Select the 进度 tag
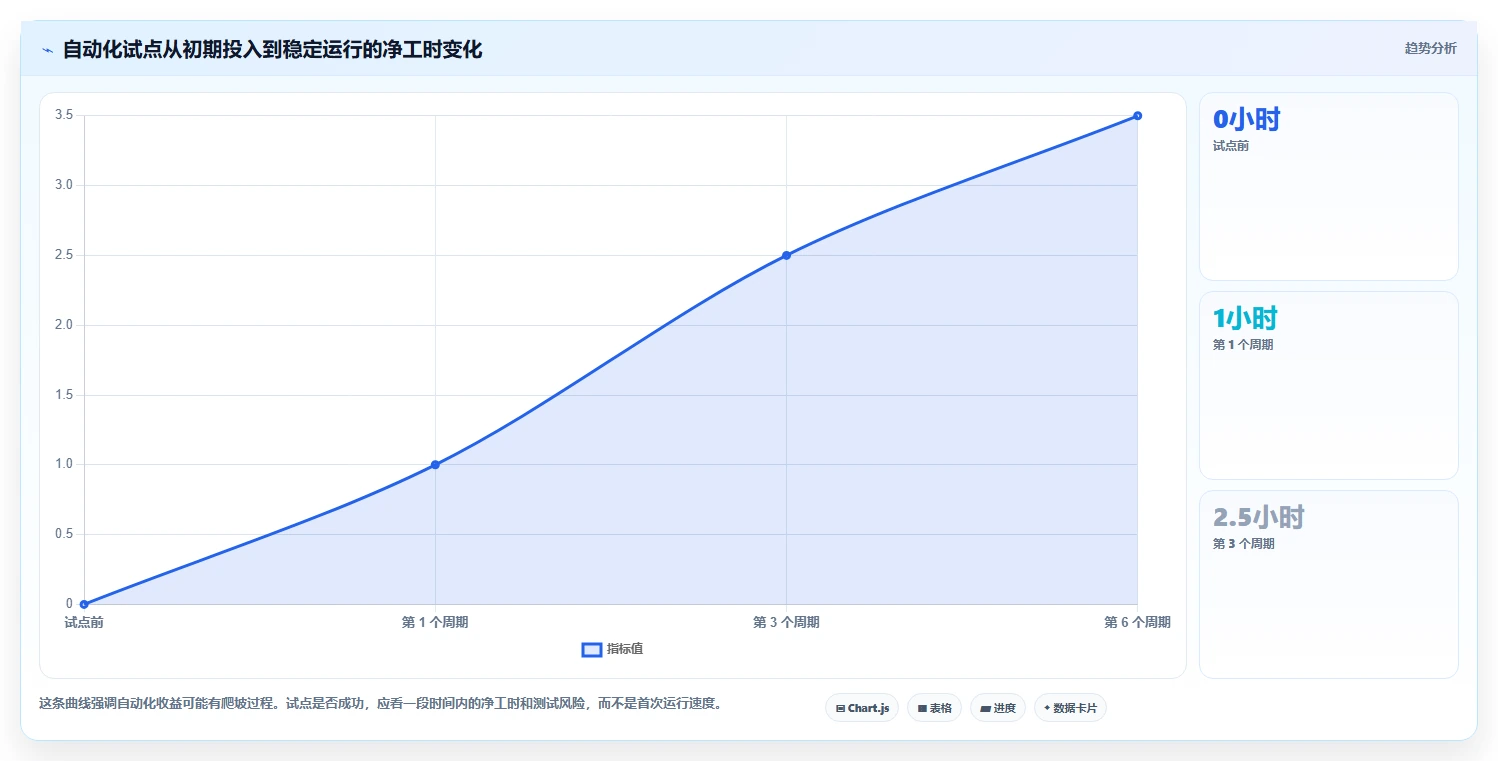 [998, 708]
